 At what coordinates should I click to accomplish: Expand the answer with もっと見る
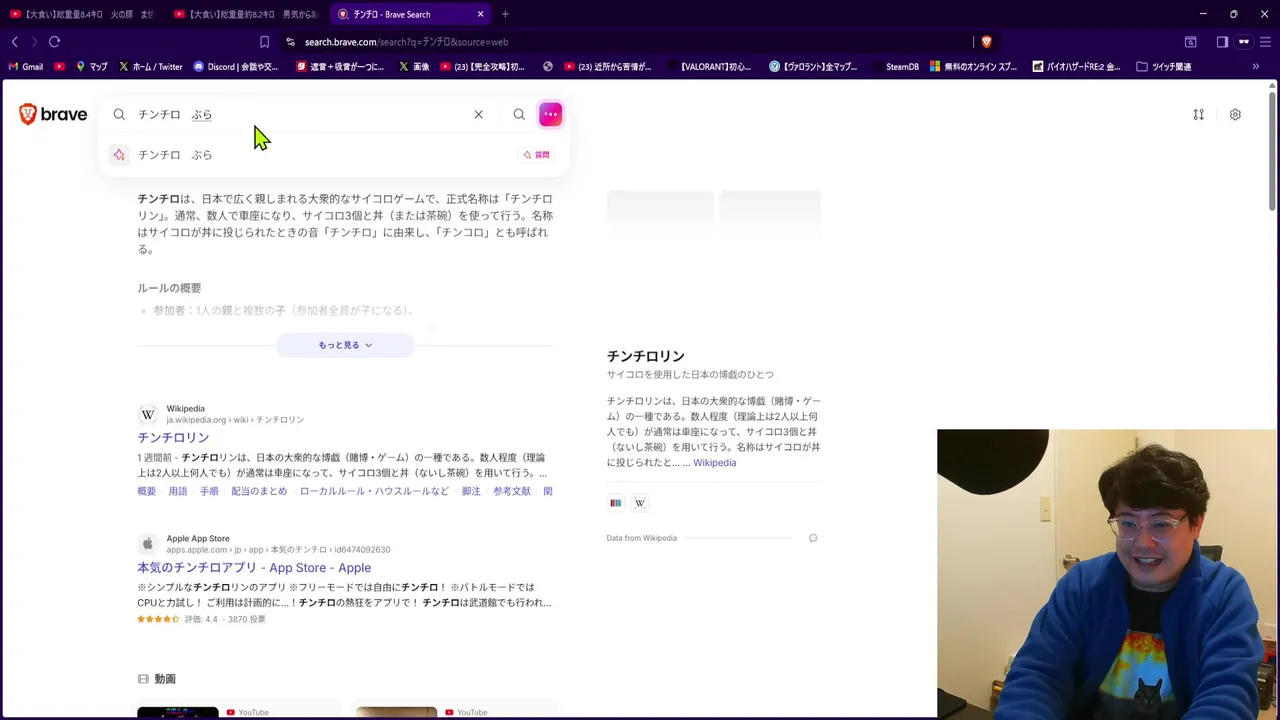tap(345, 345)
